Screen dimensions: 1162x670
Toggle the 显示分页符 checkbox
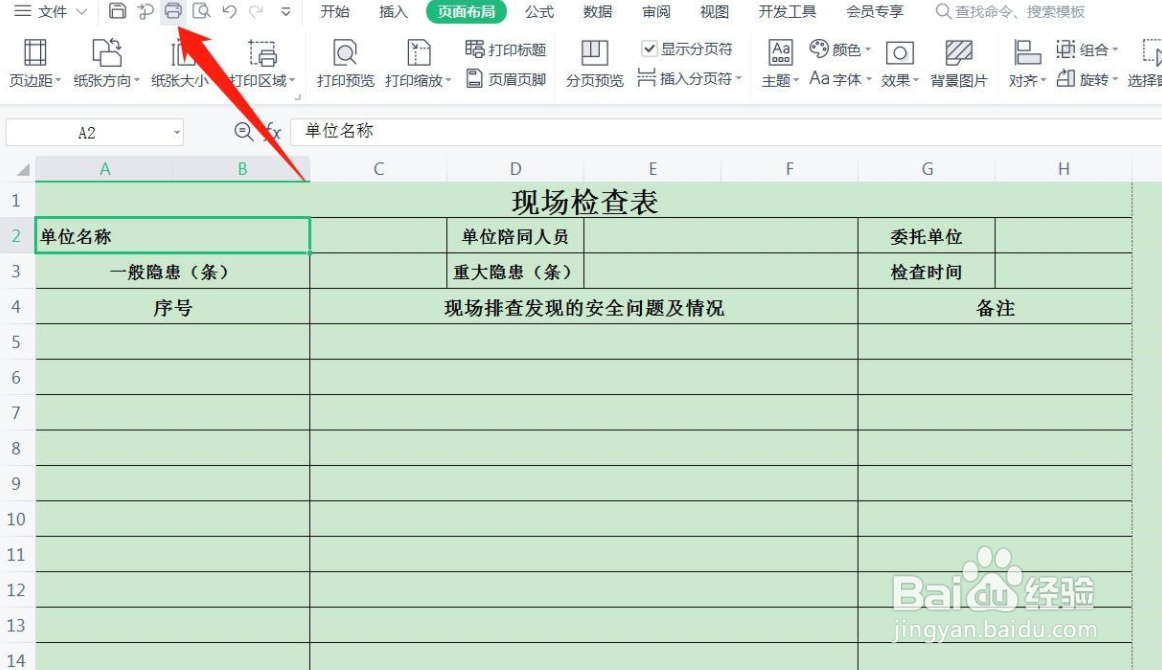click(650, 46)
